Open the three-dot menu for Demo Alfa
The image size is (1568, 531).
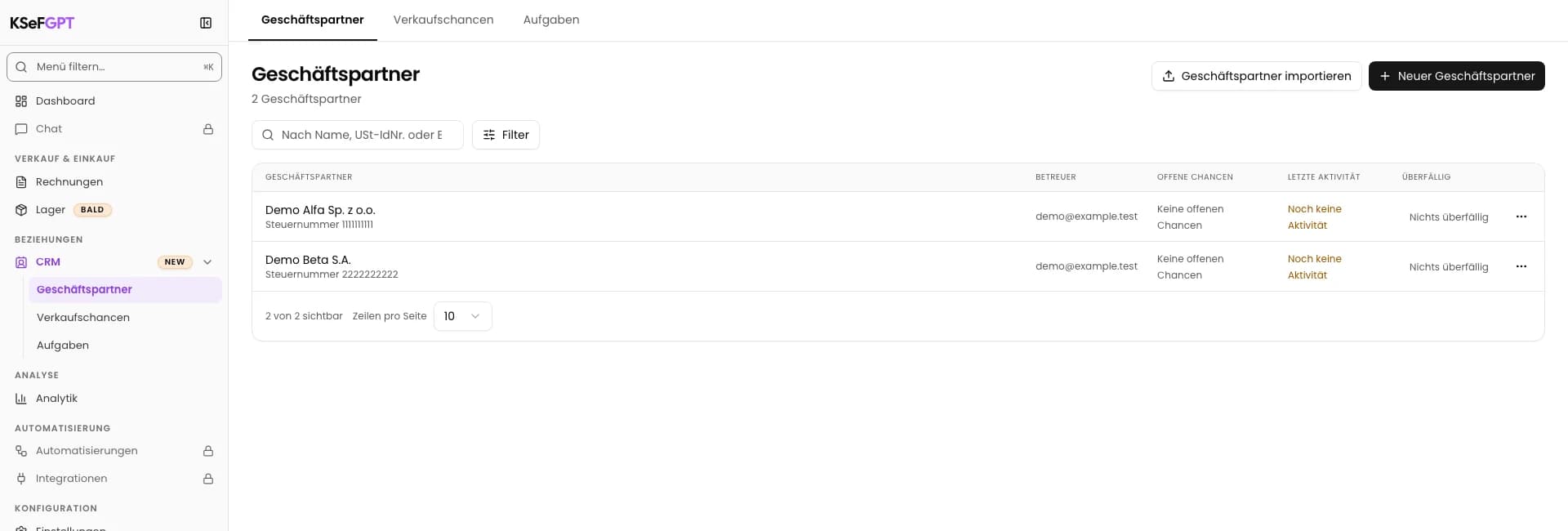coord(1521,216)
